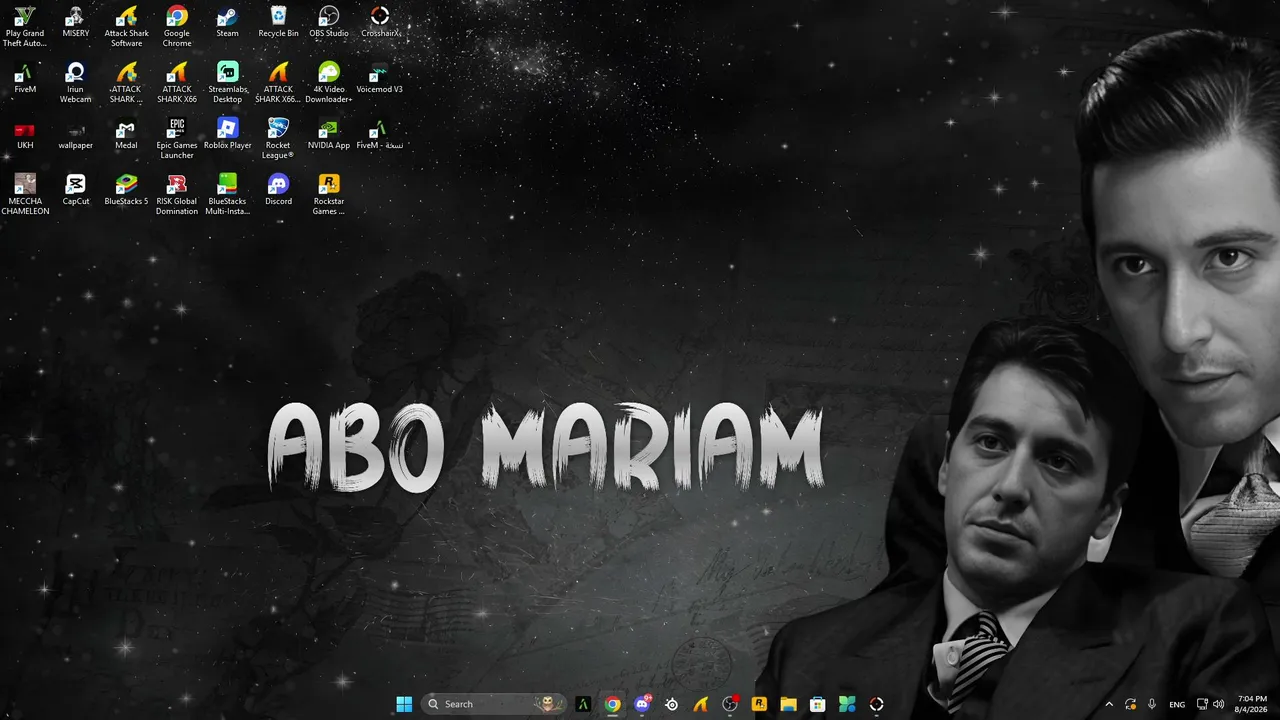Select CrosshairX shortcut on the desktop
This screenshot has width=1280, height=720.
click(380, 22)
